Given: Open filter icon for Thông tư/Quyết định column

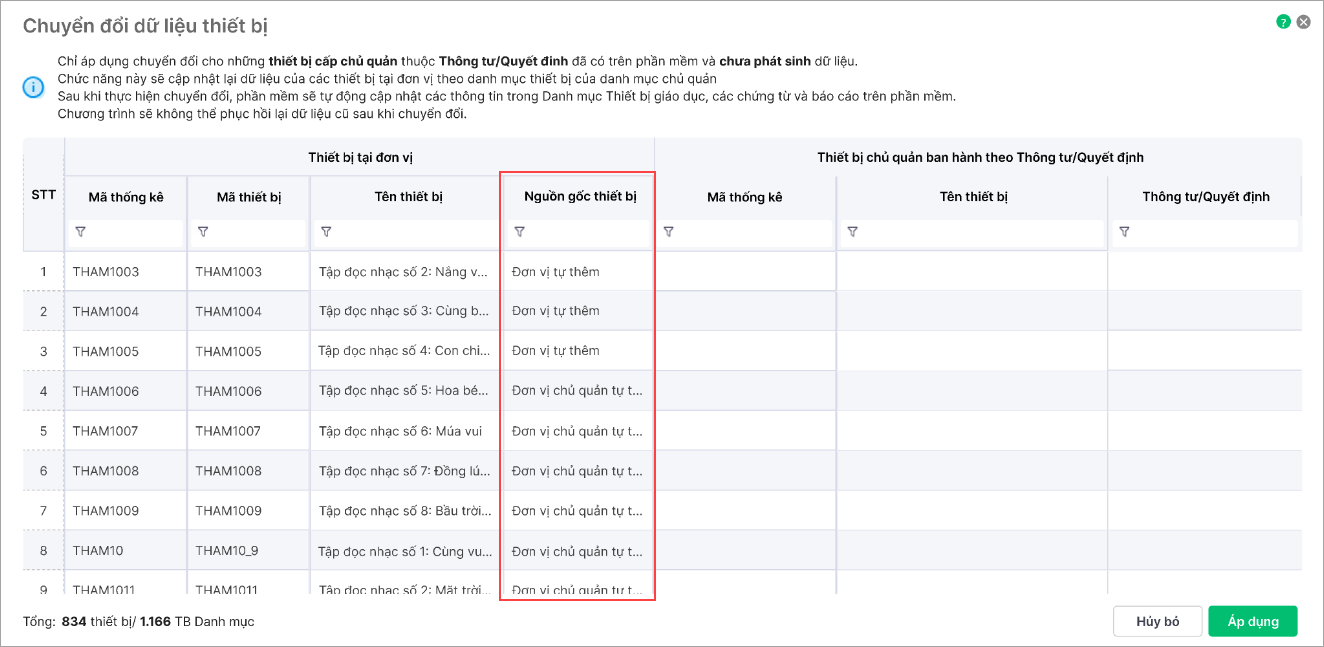Looking at the screenshot, I should 1124,232.
